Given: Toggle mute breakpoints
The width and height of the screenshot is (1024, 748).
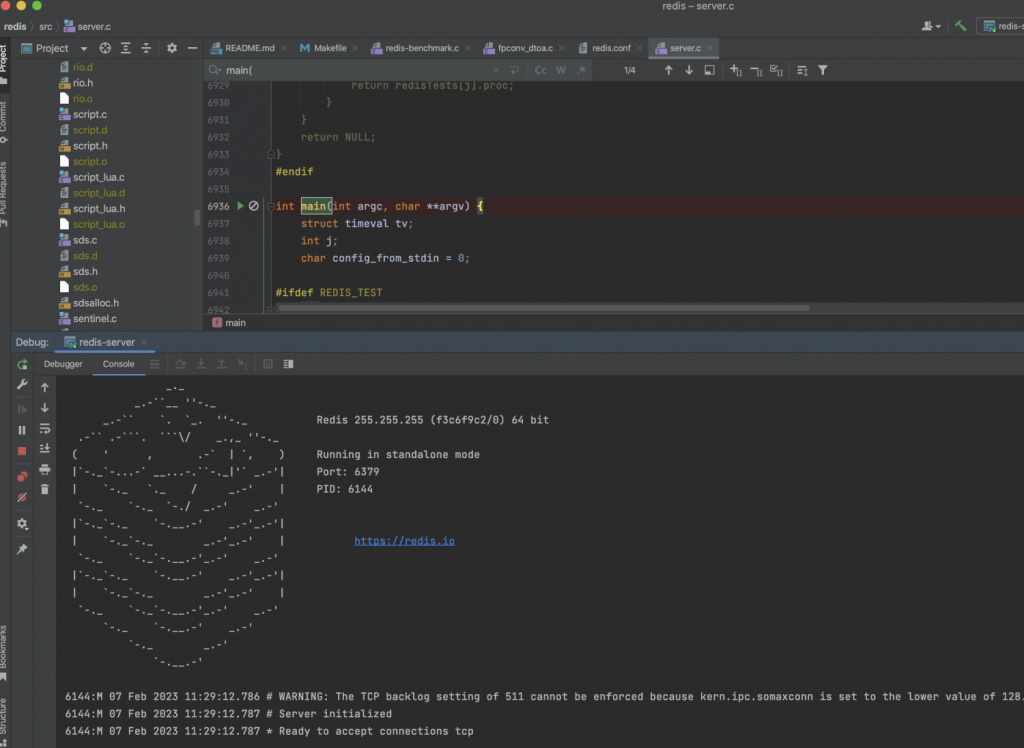Looking at the screenshot, I should pos(22,497).
